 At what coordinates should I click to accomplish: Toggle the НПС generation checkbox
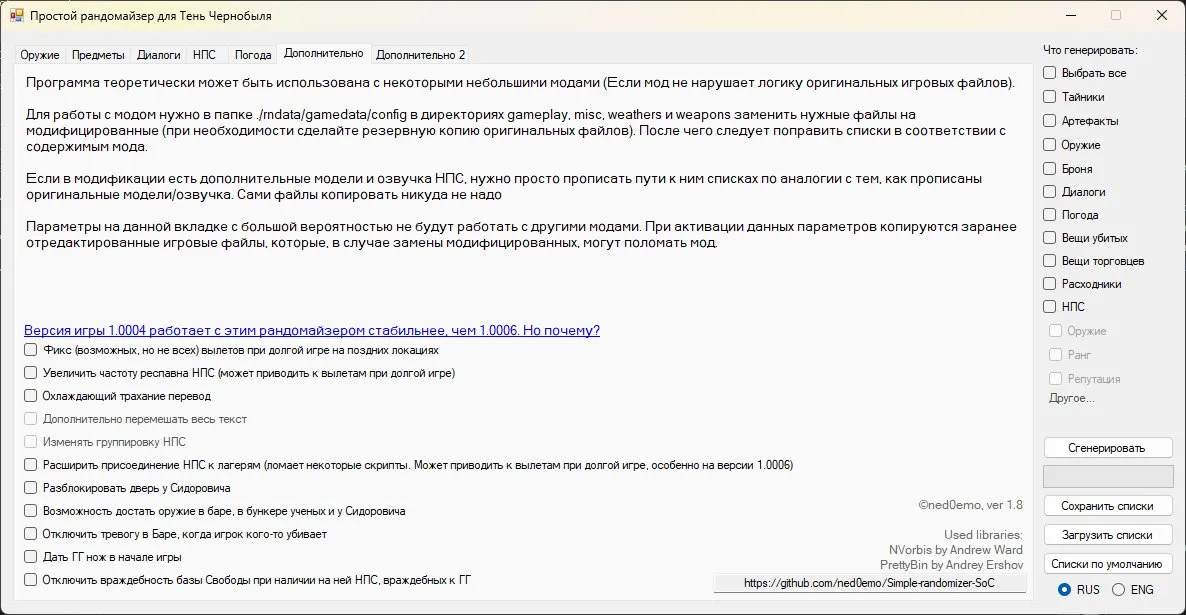point(1050,306)
